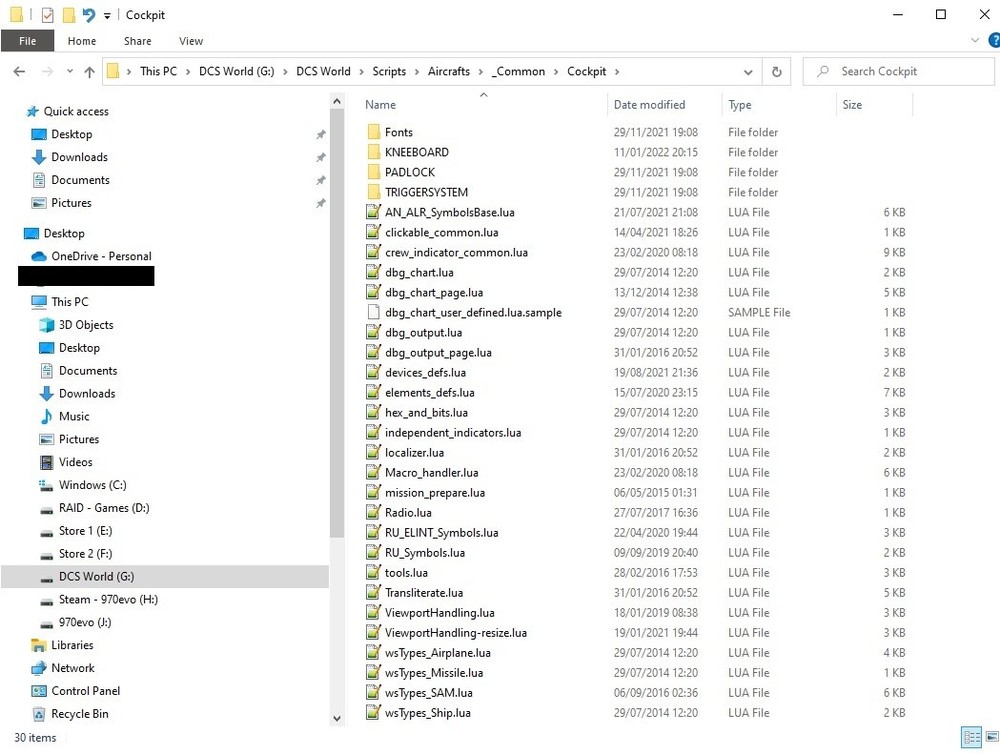This screenshot has height=754, width=1000.
Task: Select Windows (C:) drive
Action: (92, 485)
